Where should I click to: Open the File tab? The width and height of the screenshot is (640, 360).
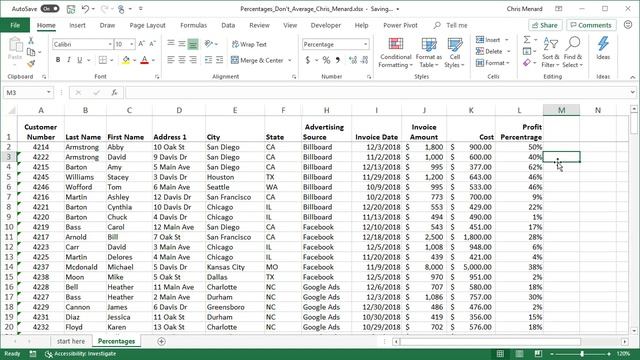coord(15,25)
